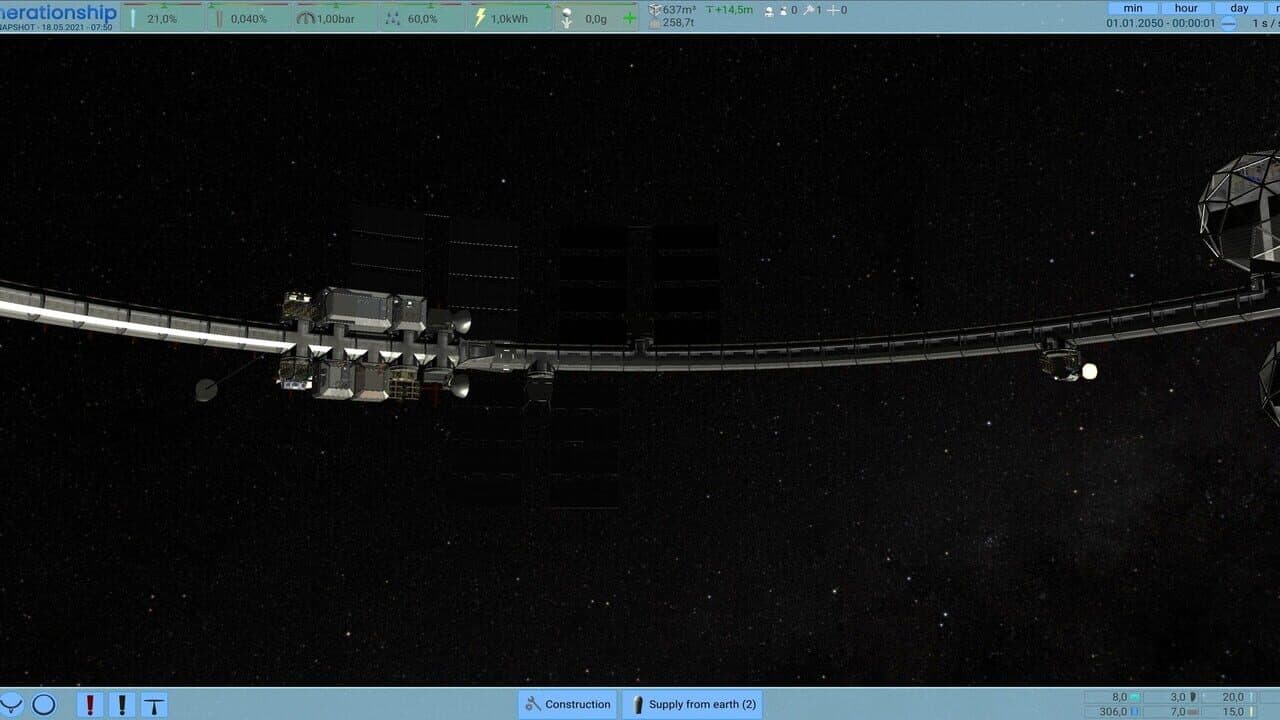The width and height of the screenshot is (1280, 720).
Task: Click the black exclamation warning icon
Action: click(x=122, y=704)
